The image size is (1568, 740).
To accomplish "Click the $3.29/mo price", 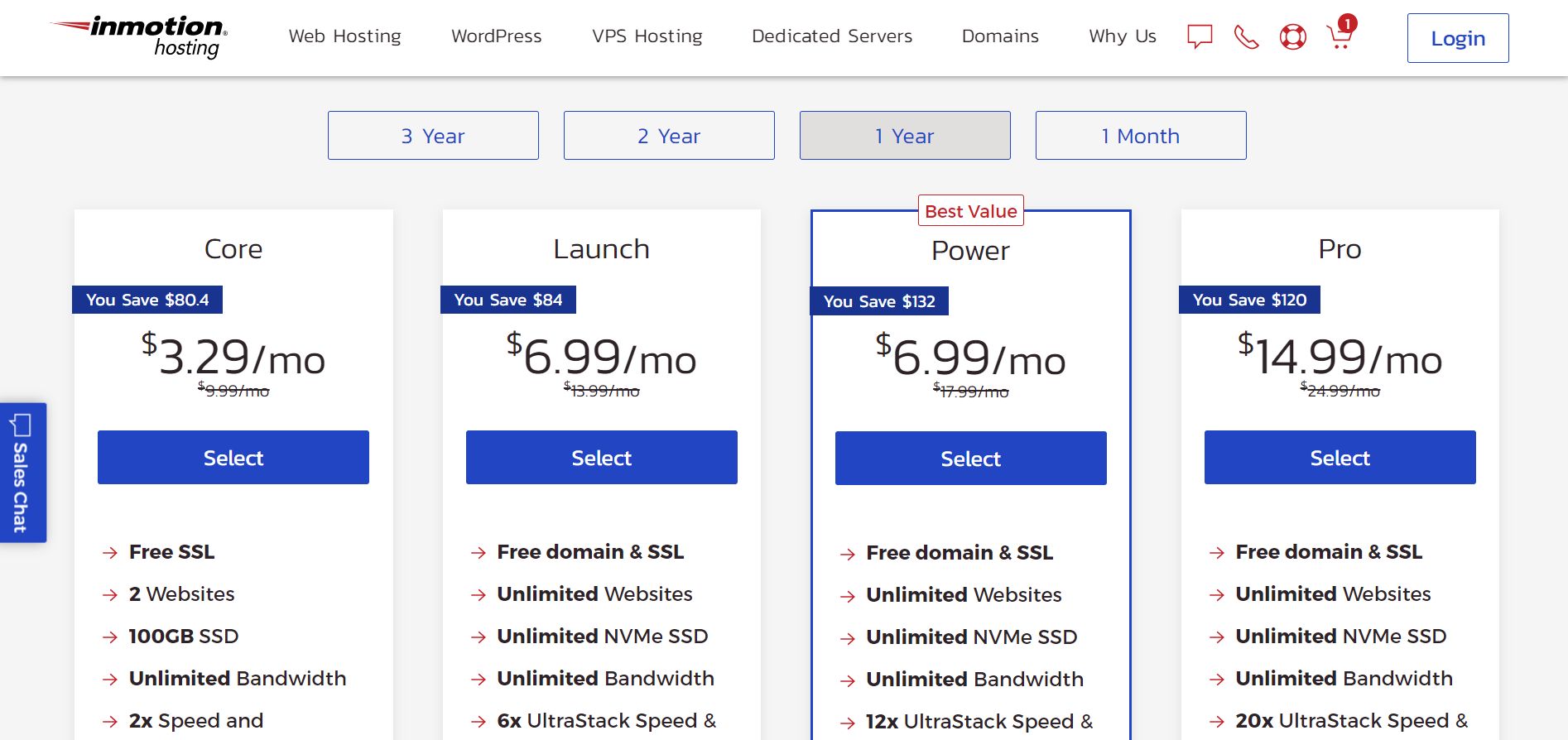I will click(233, 356).
